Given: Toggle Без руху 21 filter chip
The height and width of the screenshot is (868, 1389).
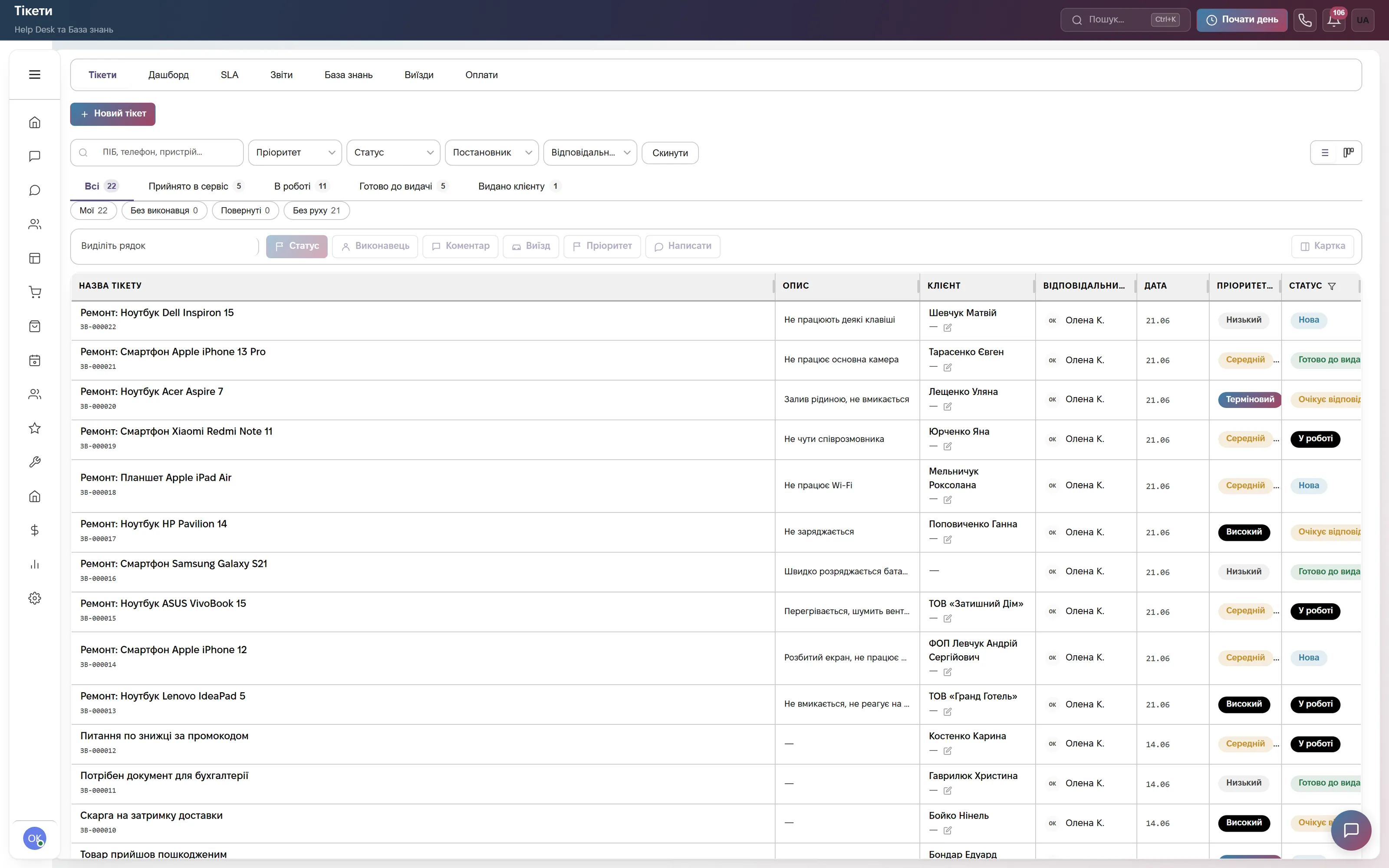Looking at the screenshot, I should (x=316, y=210).
